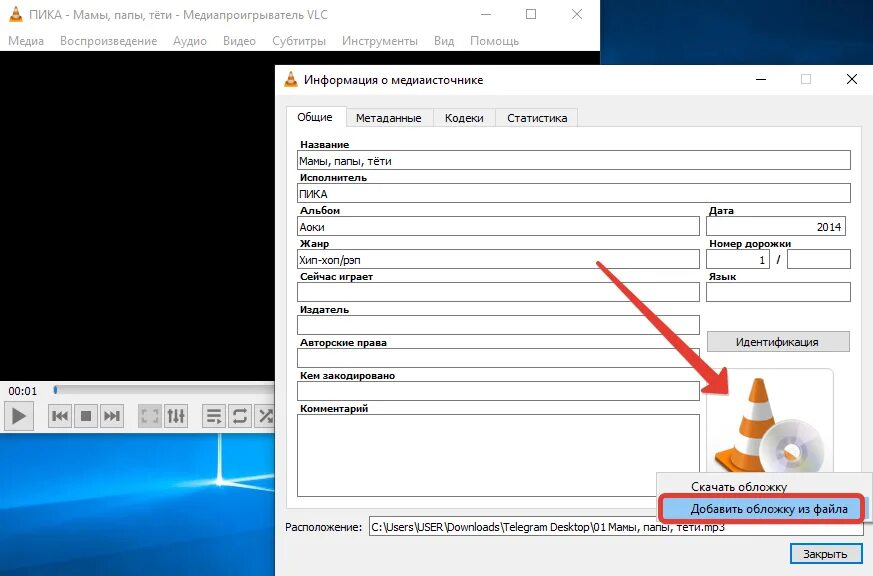Maximize the VLC main window
This screenshot has width=873, height=576.
531,14
